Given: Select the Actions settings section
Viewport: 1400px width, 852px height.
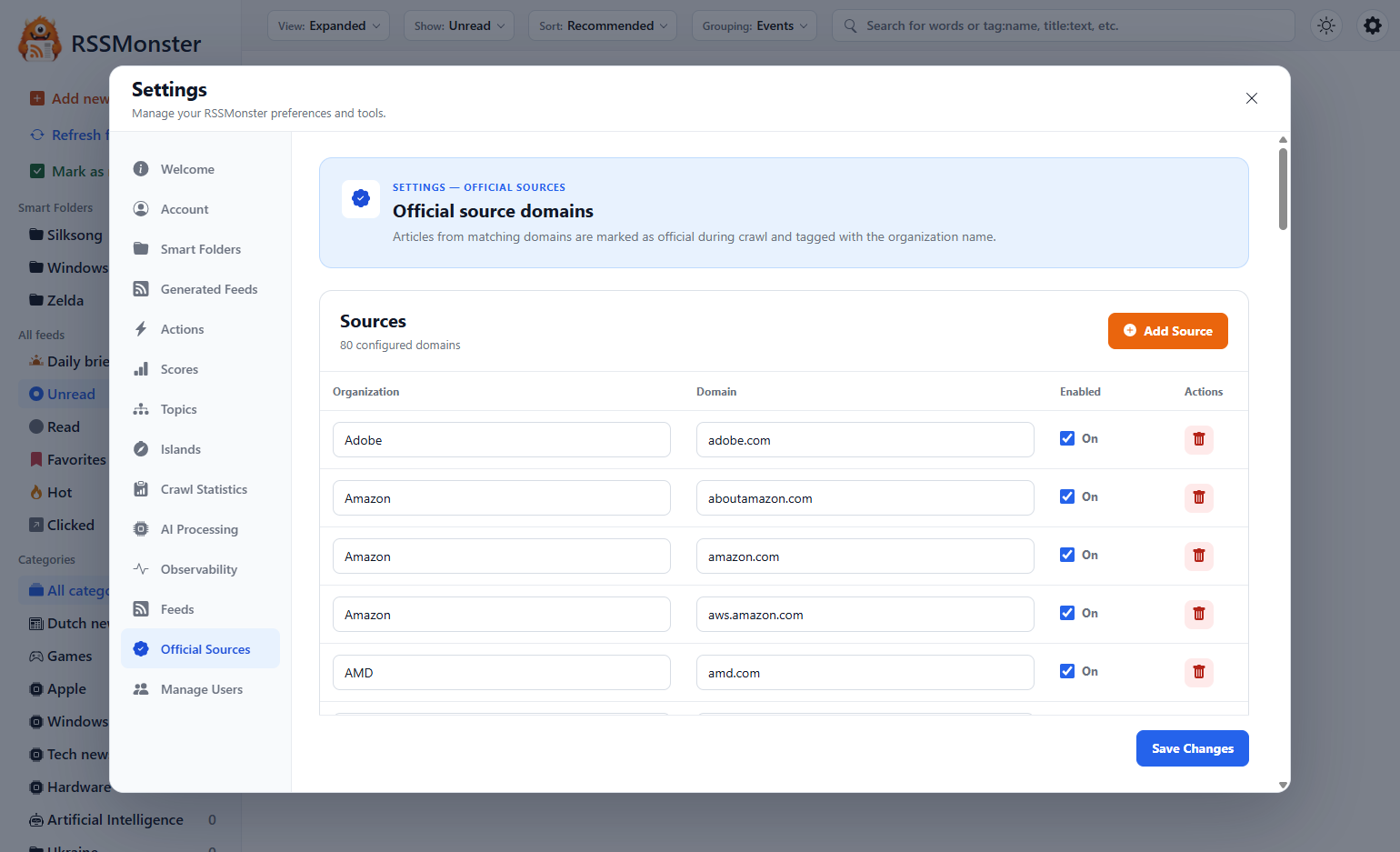Looking at the screenshot, I should coord(200,329).
